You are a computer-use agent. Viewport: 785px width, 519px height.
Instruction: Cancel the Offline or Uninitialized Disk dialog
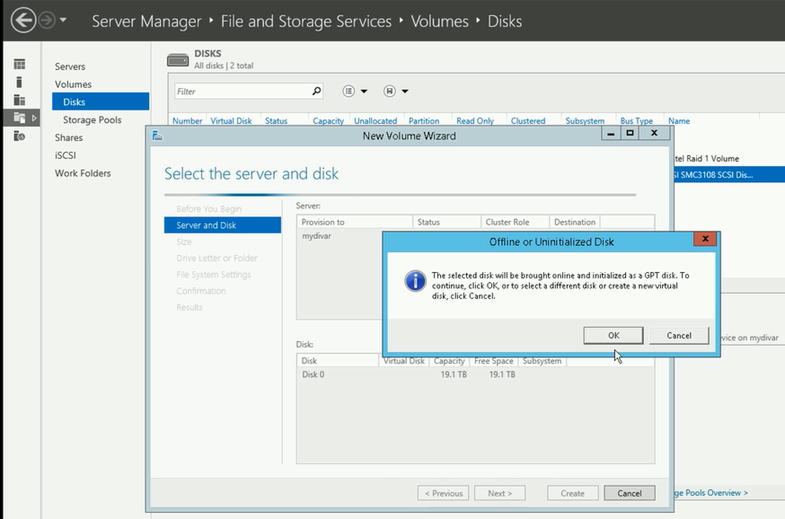(678, 335)
